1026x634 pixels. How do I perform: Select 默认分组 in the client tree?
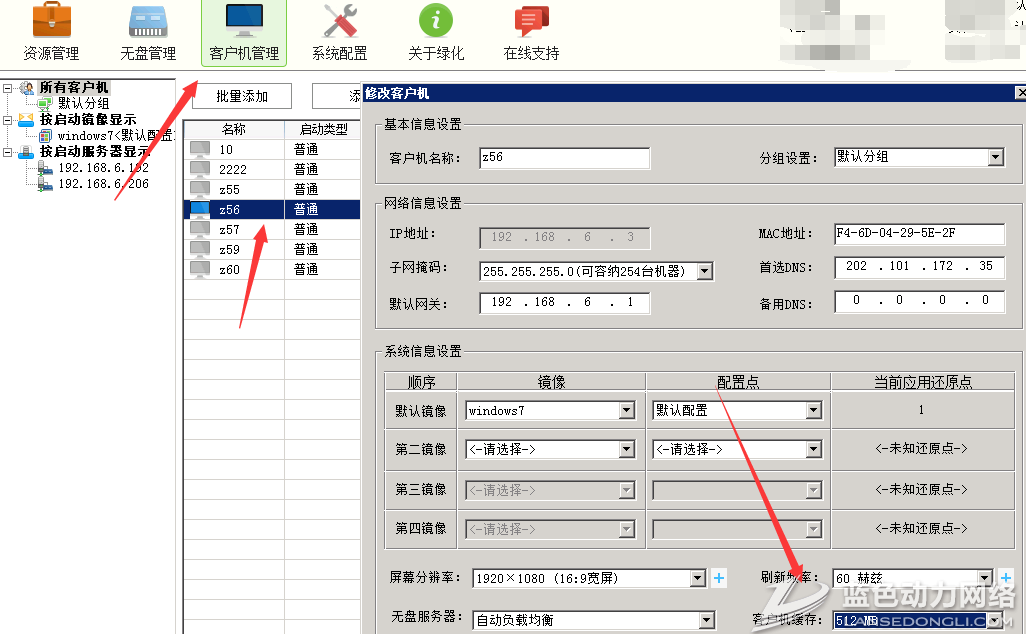click(83, 103)
